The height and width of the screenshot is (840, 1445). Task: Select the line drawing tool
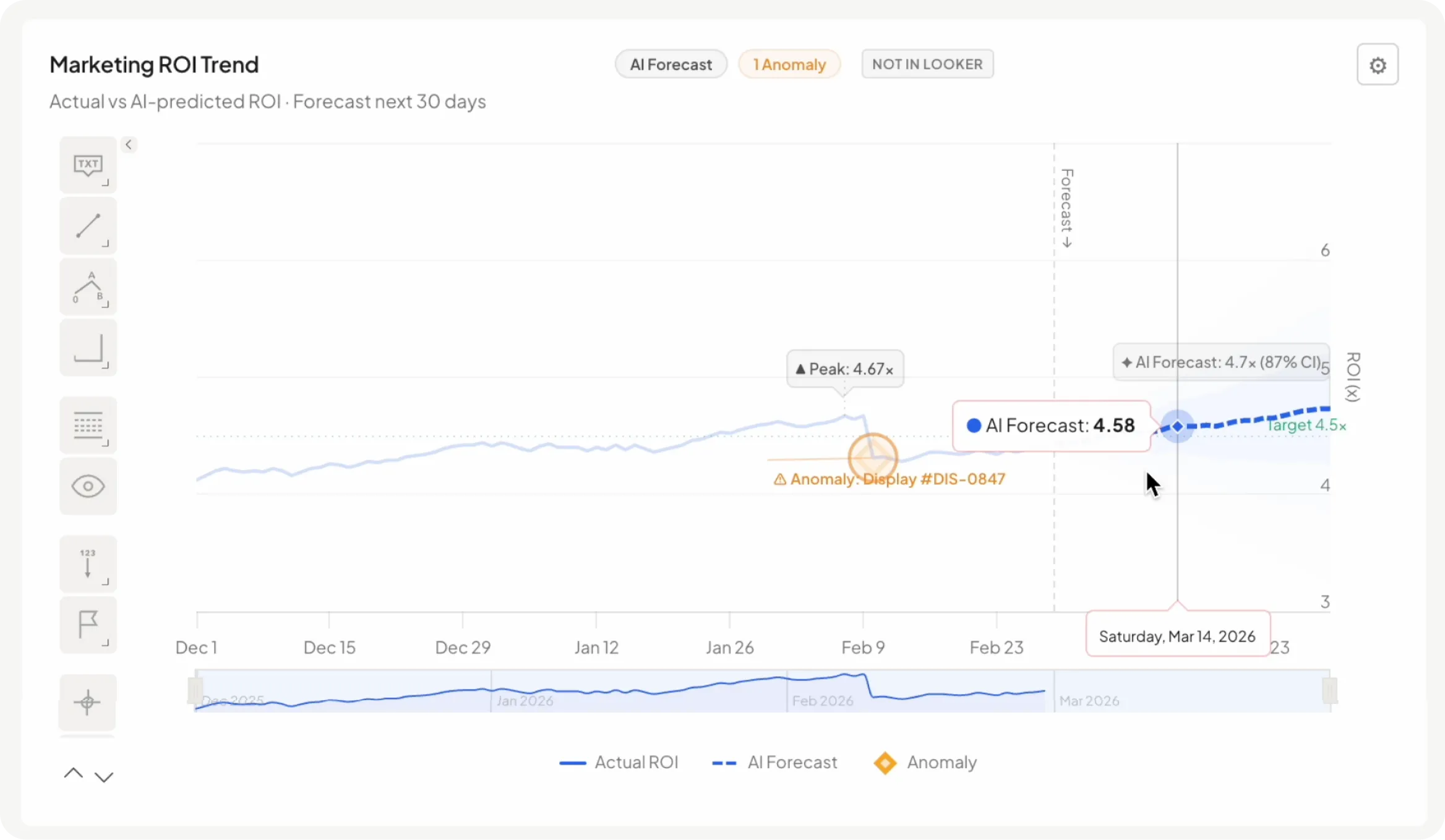tap(88, 226)
